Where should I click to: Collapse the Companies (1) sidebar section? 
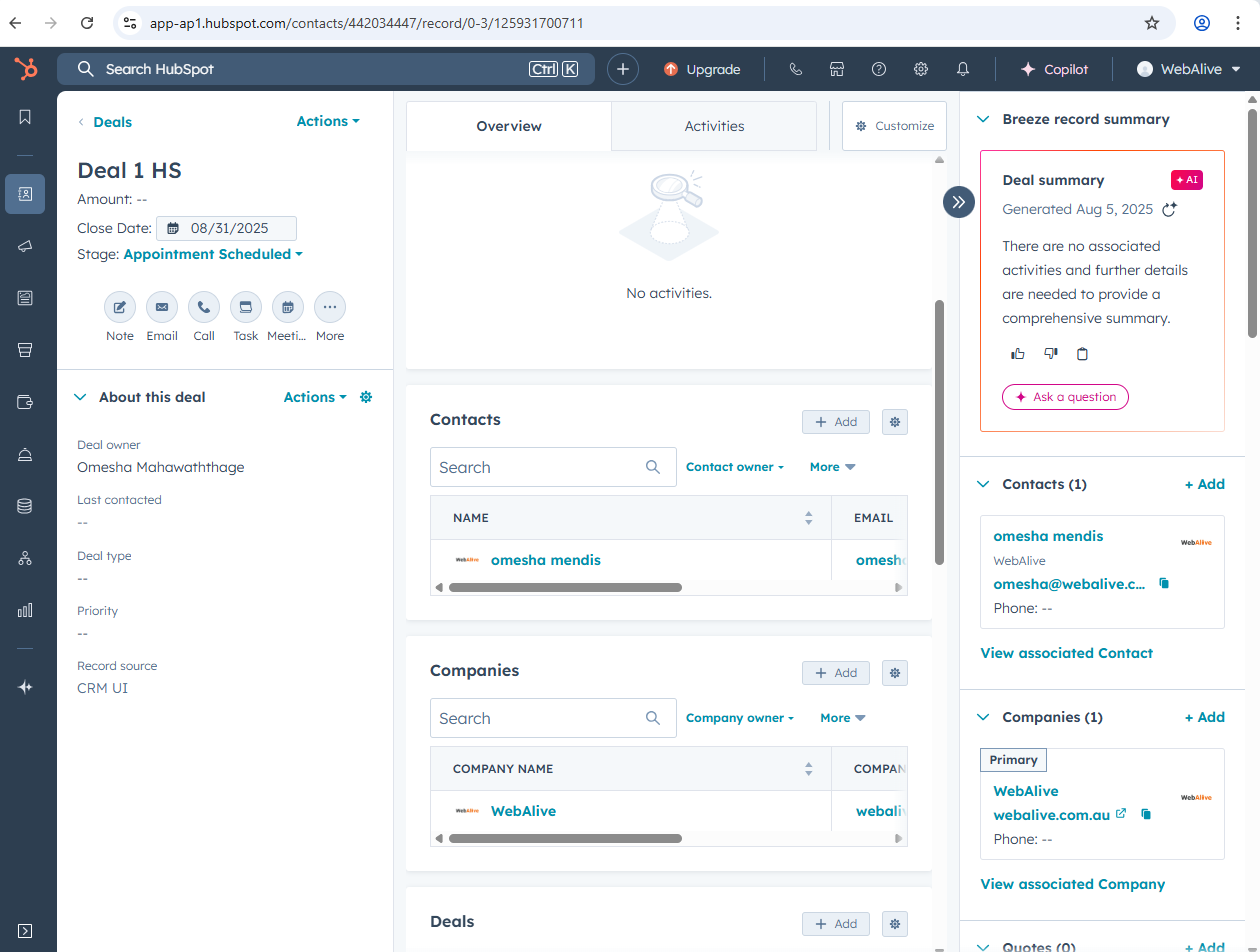coord(983,717)
